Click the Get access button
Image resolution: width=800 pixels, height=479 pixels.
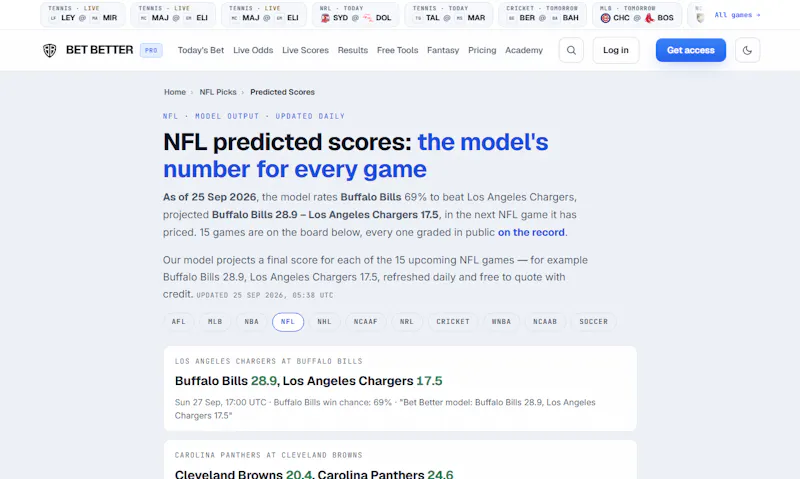pyautogui.click(x=691, y=50)
